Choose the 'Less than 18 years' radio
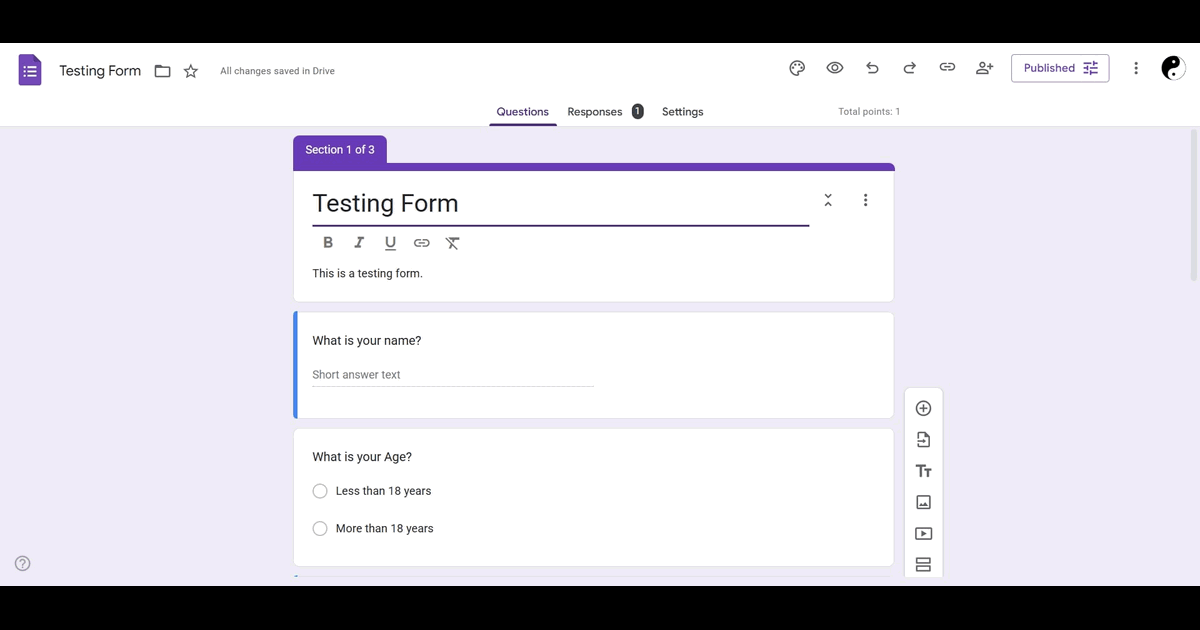 click(x=320, y=491)
